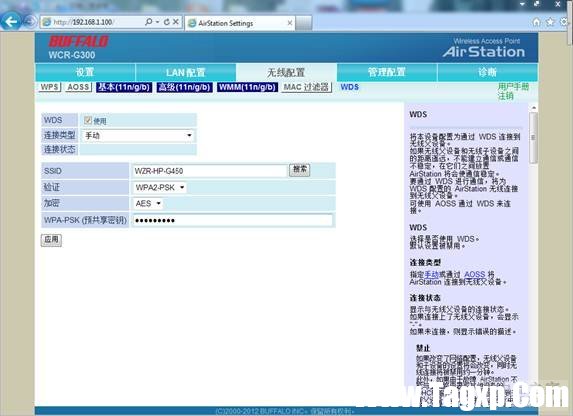Open the AOSS sub-menu
Screen dimensions: 573x416
click(78, 87)
